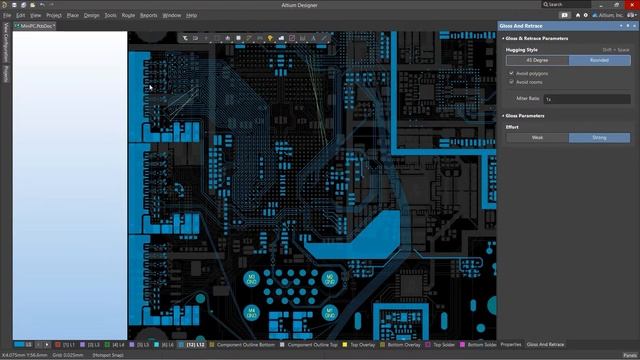This screenshot has width=640, height=360.
Task: Select the [12] L12 layer tab
Action: click(192, 345)
